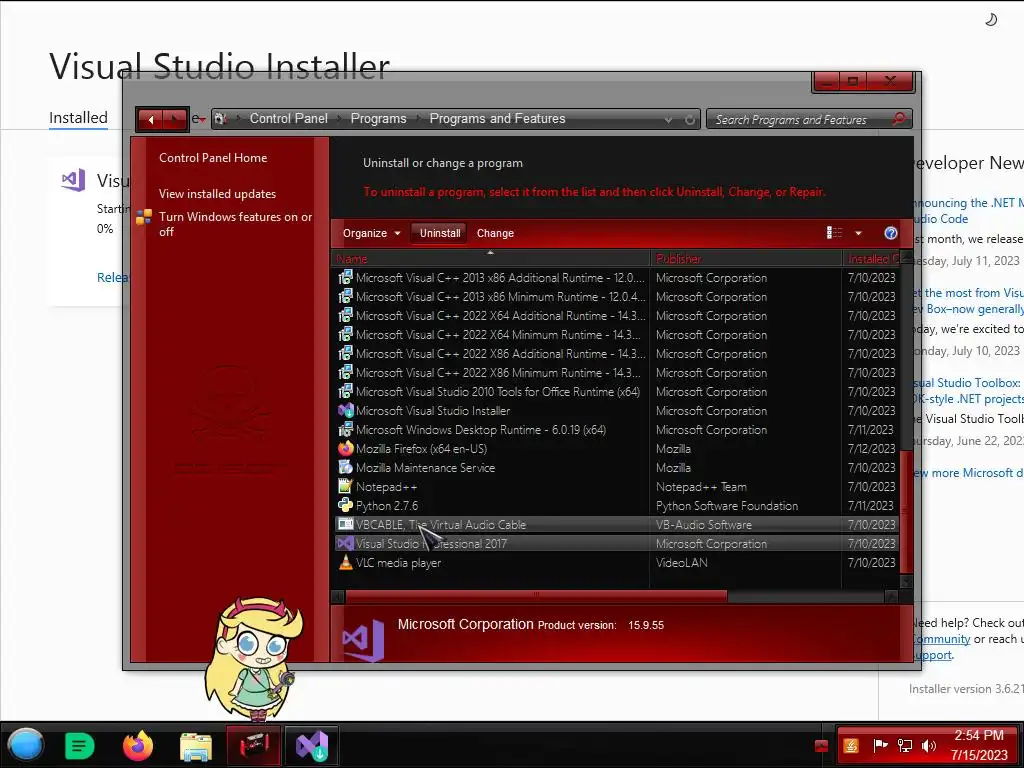
Task: Click the Visual Studio Professional 2017 list icon
Action: click(345, 543)
